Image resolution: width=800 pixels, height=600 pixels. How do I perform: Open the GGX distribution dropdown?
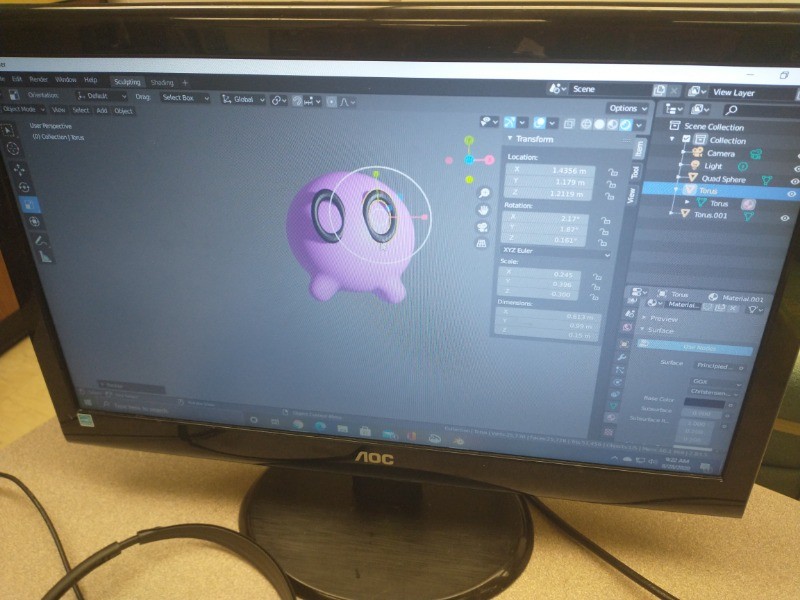pyautogui.click(x=716, y=382)
